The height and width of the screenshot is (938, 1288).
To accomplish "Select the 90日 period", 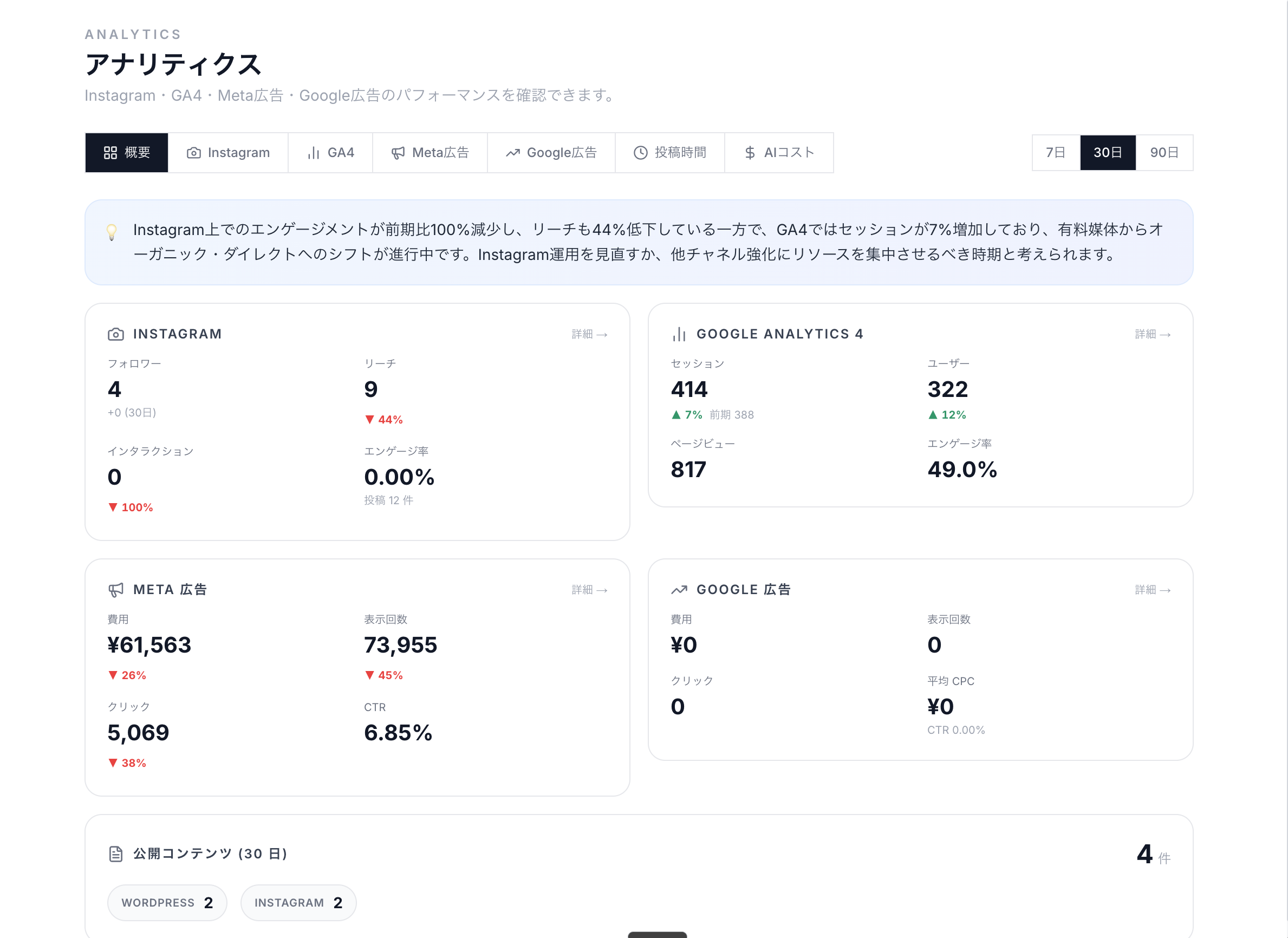I will (x=1164, y=153).
